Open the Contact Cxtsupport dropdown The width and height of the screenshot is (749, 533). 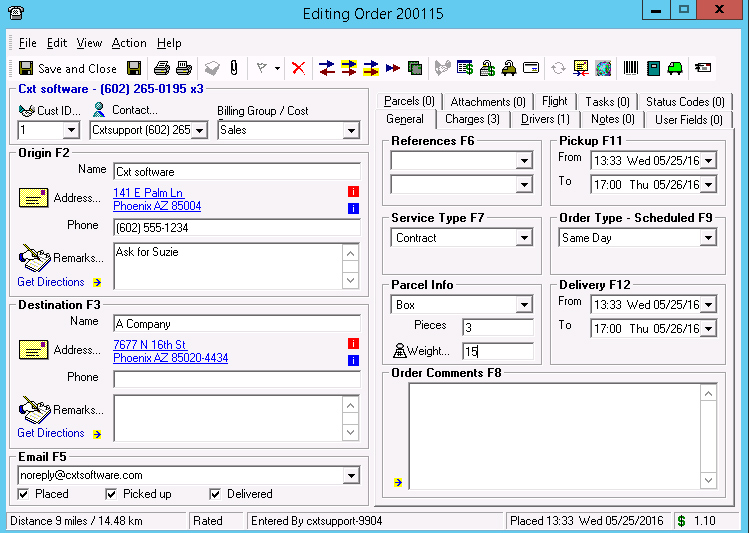[199, 130]
